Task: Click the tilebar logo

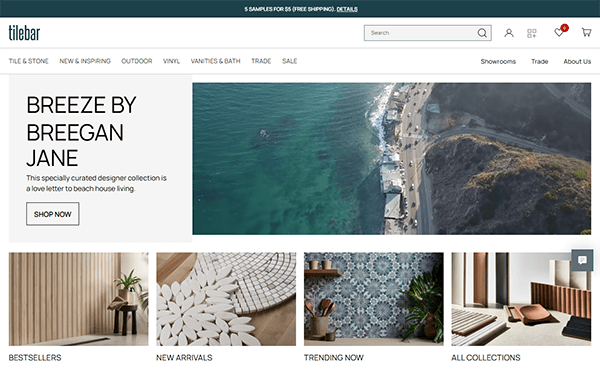Action: [24, 33]
